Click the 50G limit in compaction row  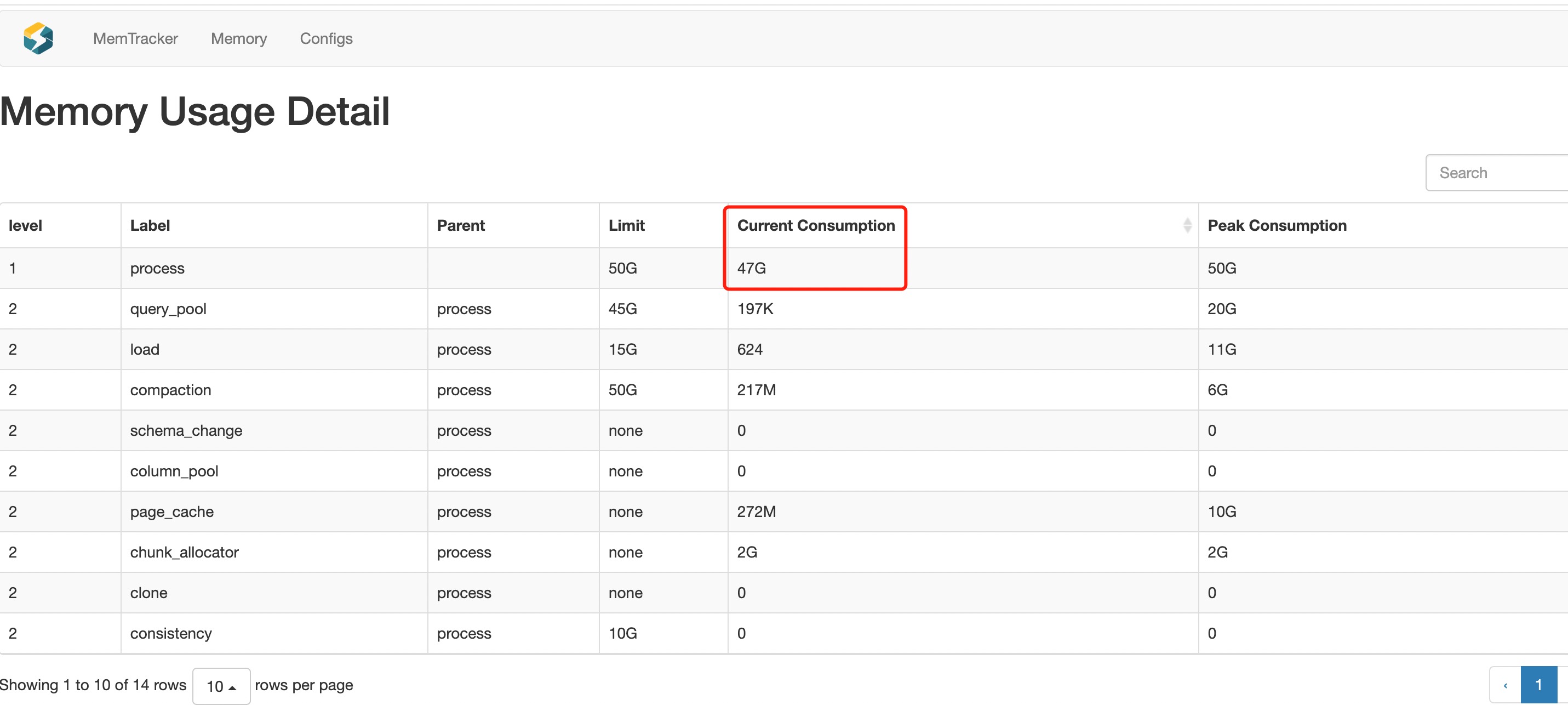623,390
